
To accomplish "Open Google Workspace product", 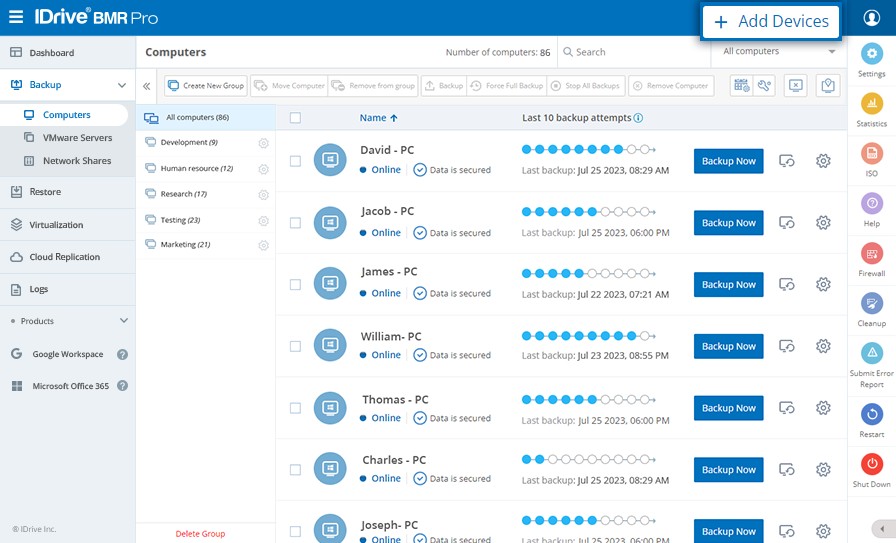I will (x=67, y=354).
